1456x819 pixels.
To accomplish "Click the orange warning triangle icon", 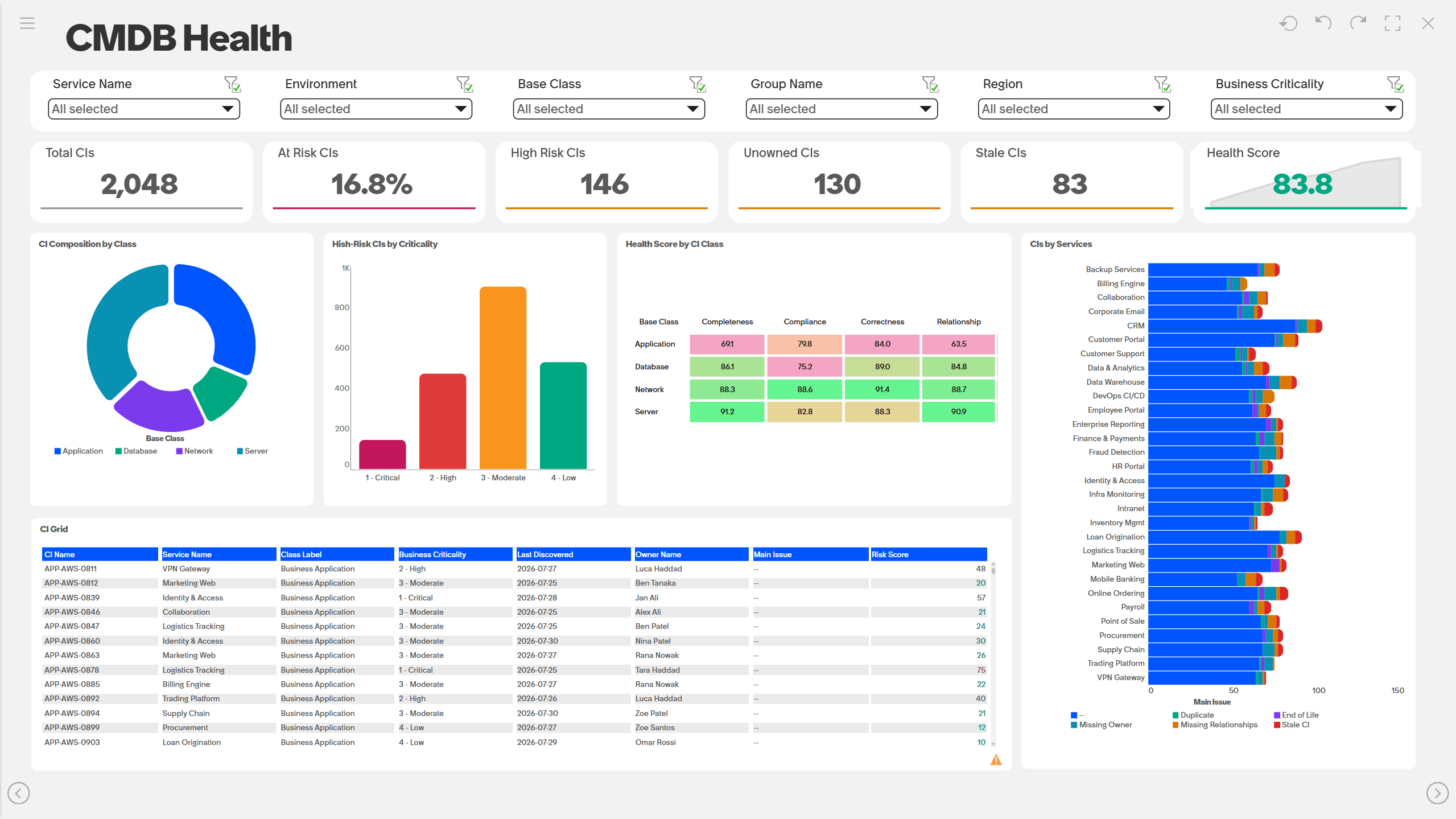I will (x=996, y=760).
